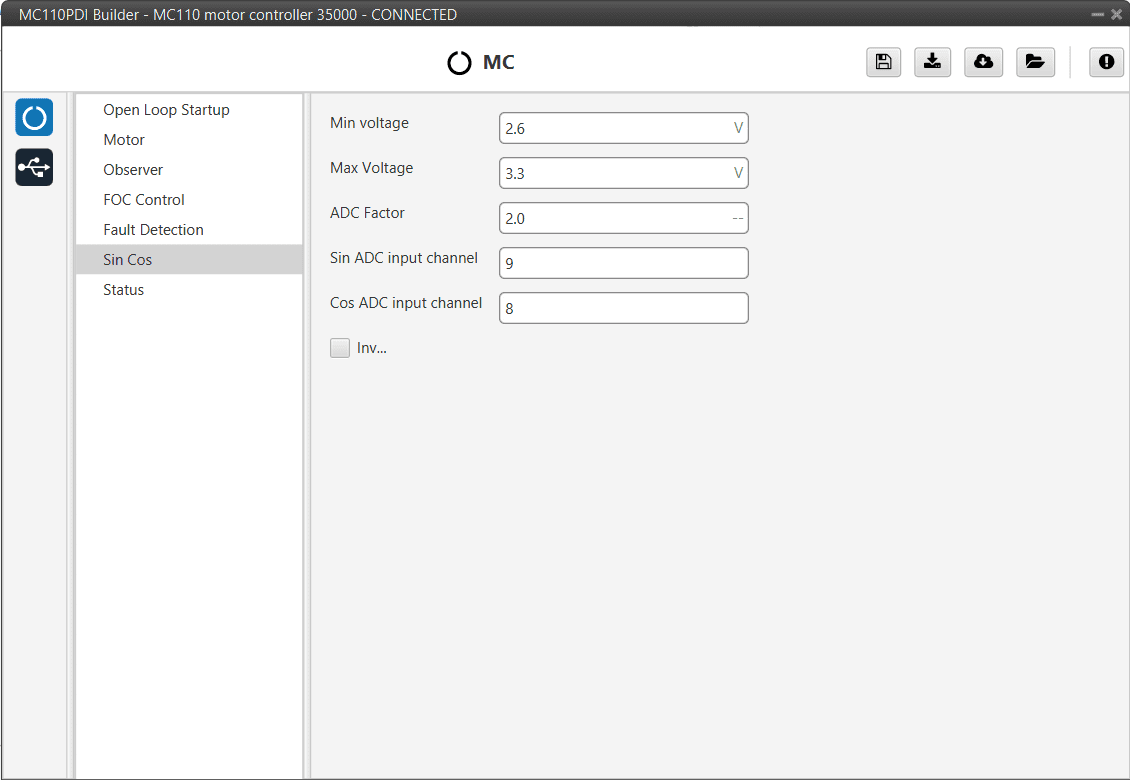Open the Fault Detection section
Image resolution: width=1130 pixels, height=780 pixels.
click(x=189, y=230)
